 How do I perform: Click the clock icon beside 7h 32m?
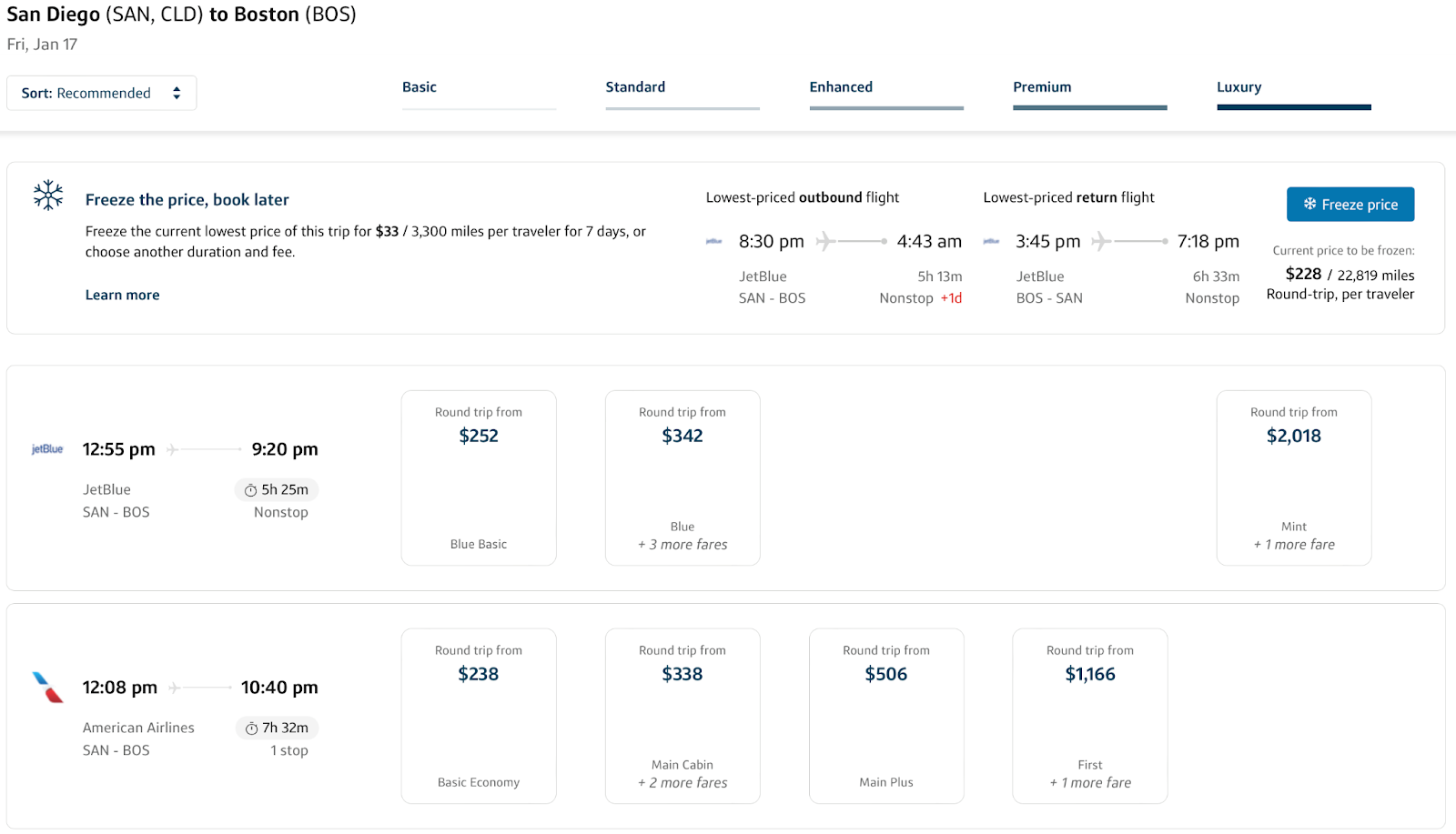(251, 728)
